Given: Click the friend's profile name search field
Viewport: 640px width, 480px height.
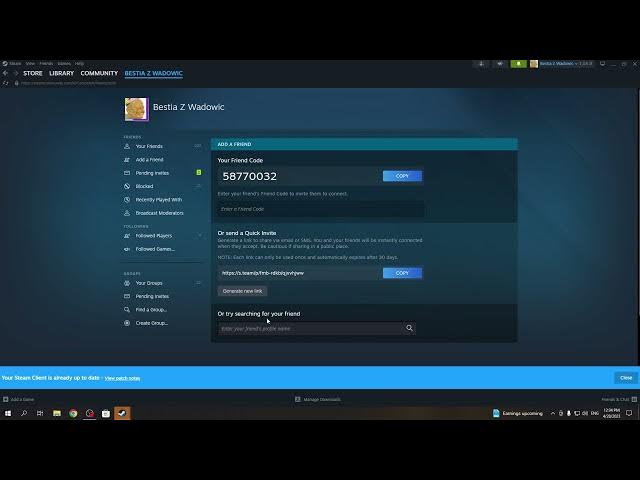Looking at the screenshot, I should (310, 329).
